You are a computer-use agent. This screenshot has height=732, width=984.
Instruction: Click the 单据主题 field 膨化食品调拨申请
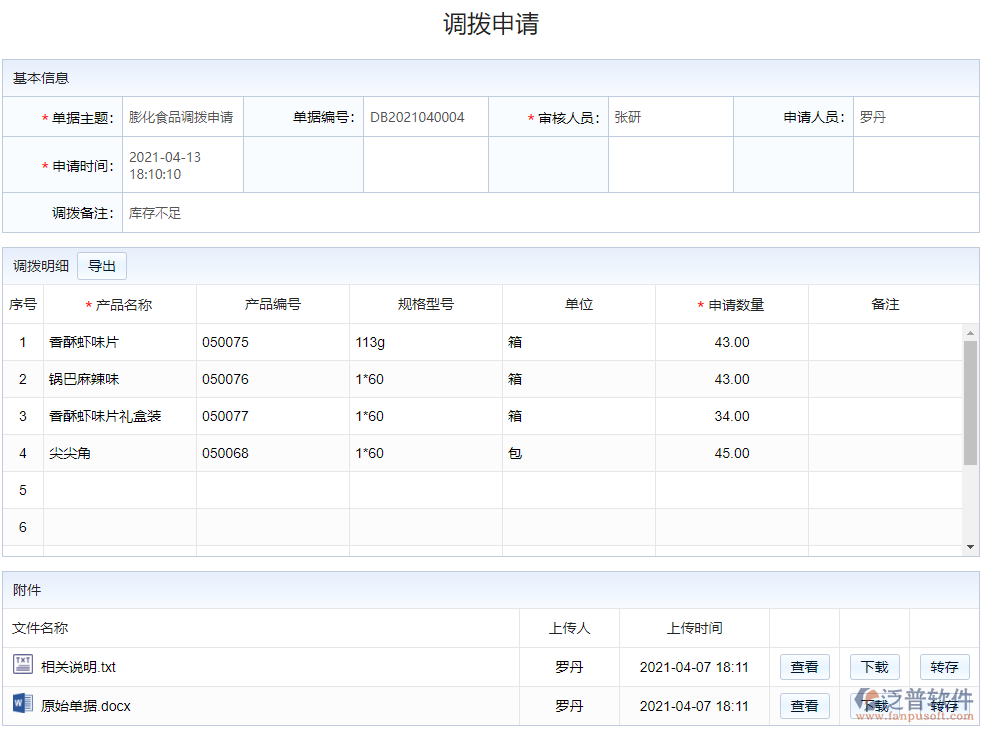[181, 117]
